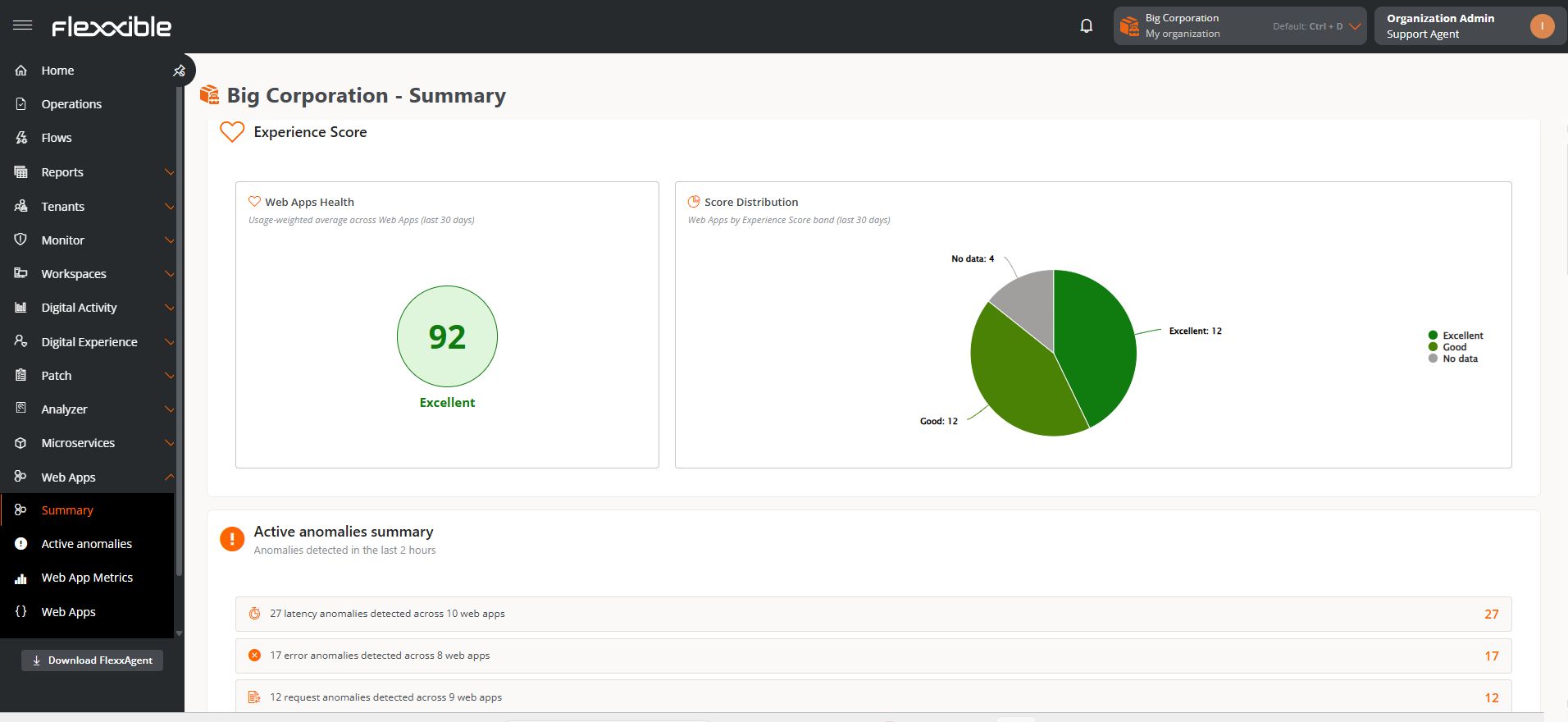Open Web App Metrics submenu item
The width and height of the screenshot is (1568, 722).
tap(87, 578)
